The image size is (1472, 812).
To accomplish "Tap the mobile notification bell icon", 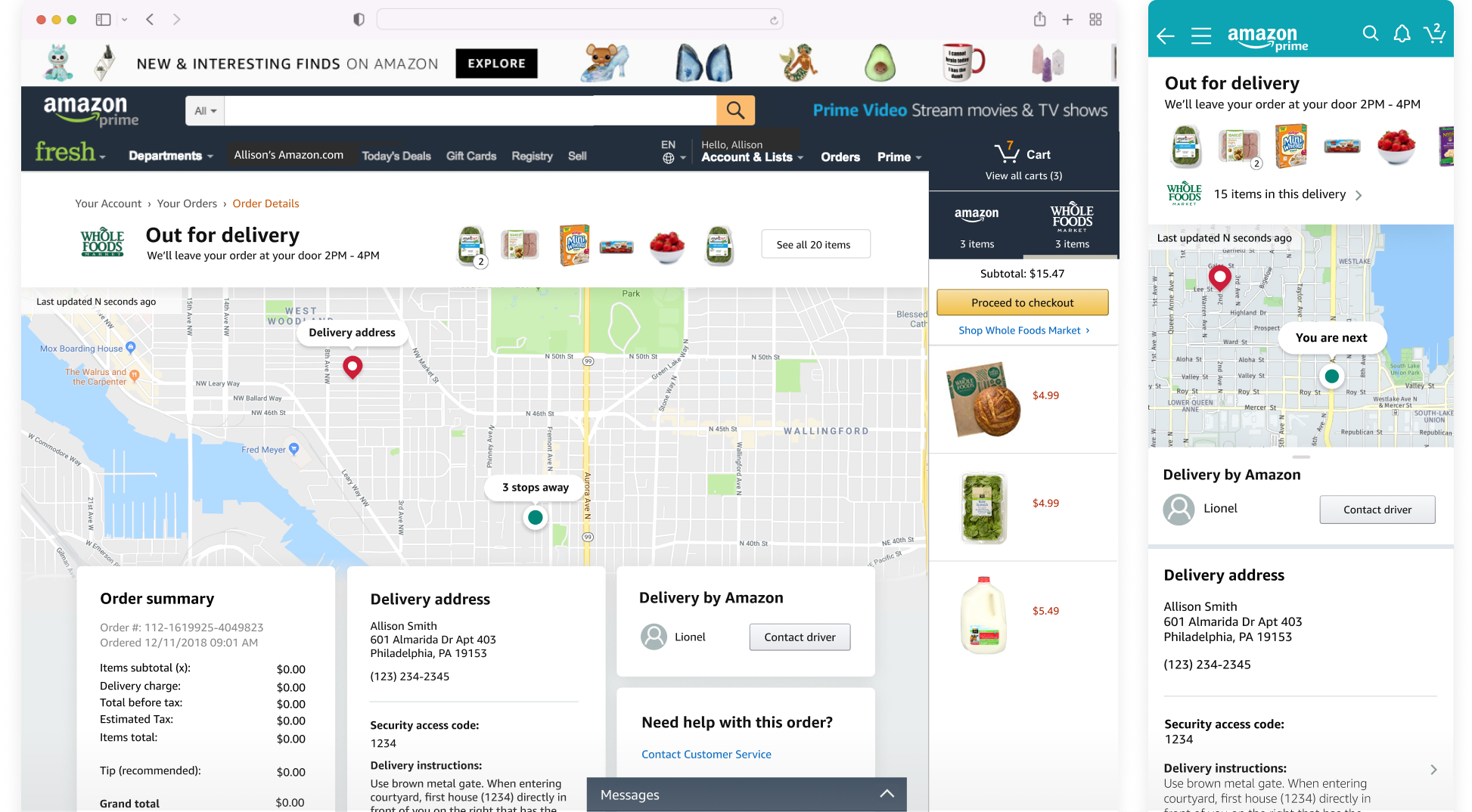I will point(1402,33).
